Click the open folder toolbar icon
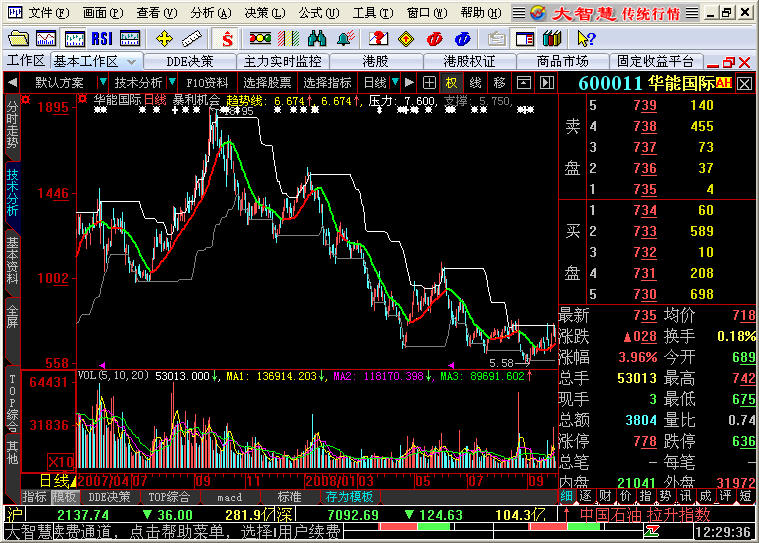759x543 pixels. point(18,38)
